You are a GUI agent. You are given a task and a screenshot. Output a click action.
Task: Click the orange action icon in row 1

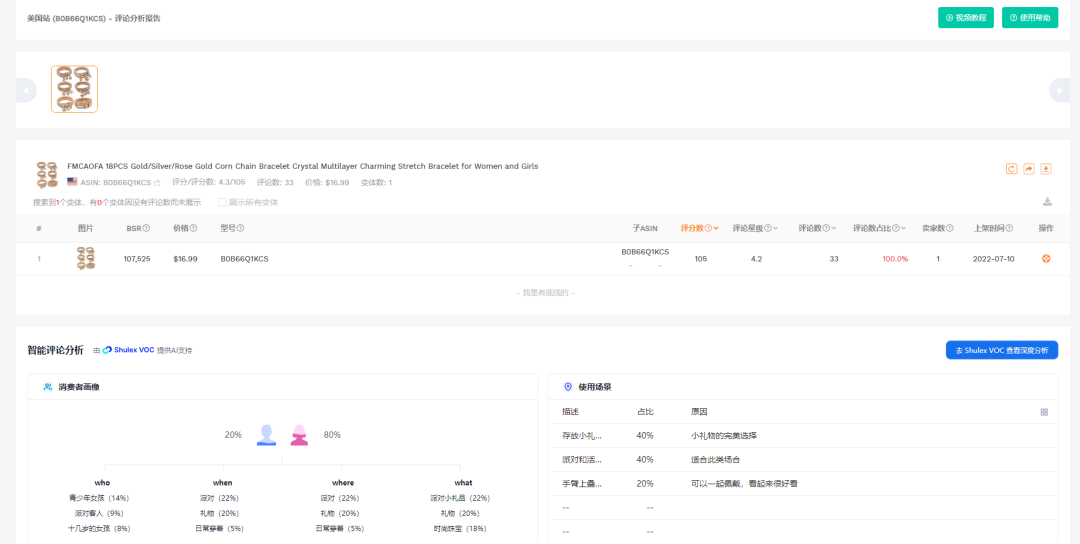coord(1046,259)
